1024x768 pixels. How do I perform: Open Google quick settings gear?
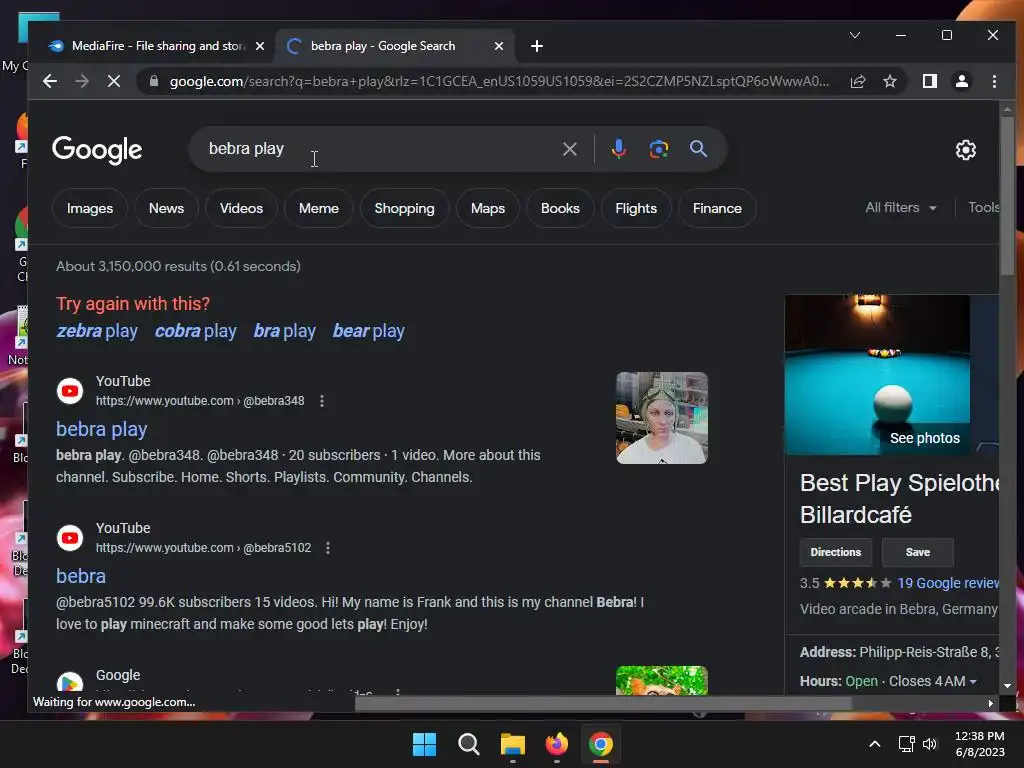click(x=965, y=150)
